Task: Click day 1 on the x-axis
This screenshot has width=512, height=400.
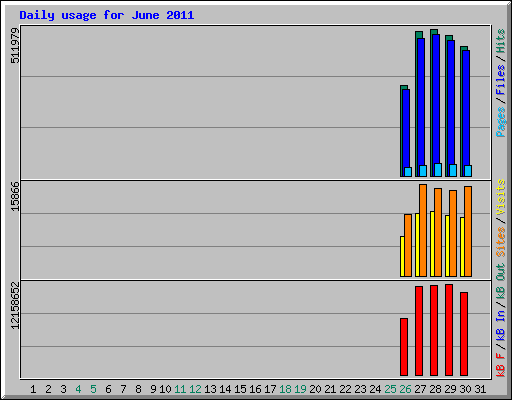Action: click(x=33, y=389)
